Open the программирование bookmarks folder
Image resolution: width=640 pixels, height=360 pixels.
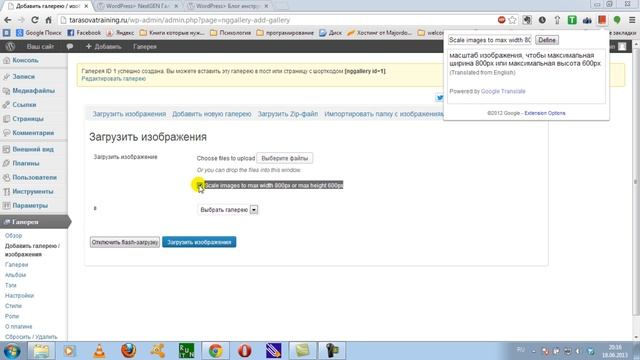(x=285, y=33)
